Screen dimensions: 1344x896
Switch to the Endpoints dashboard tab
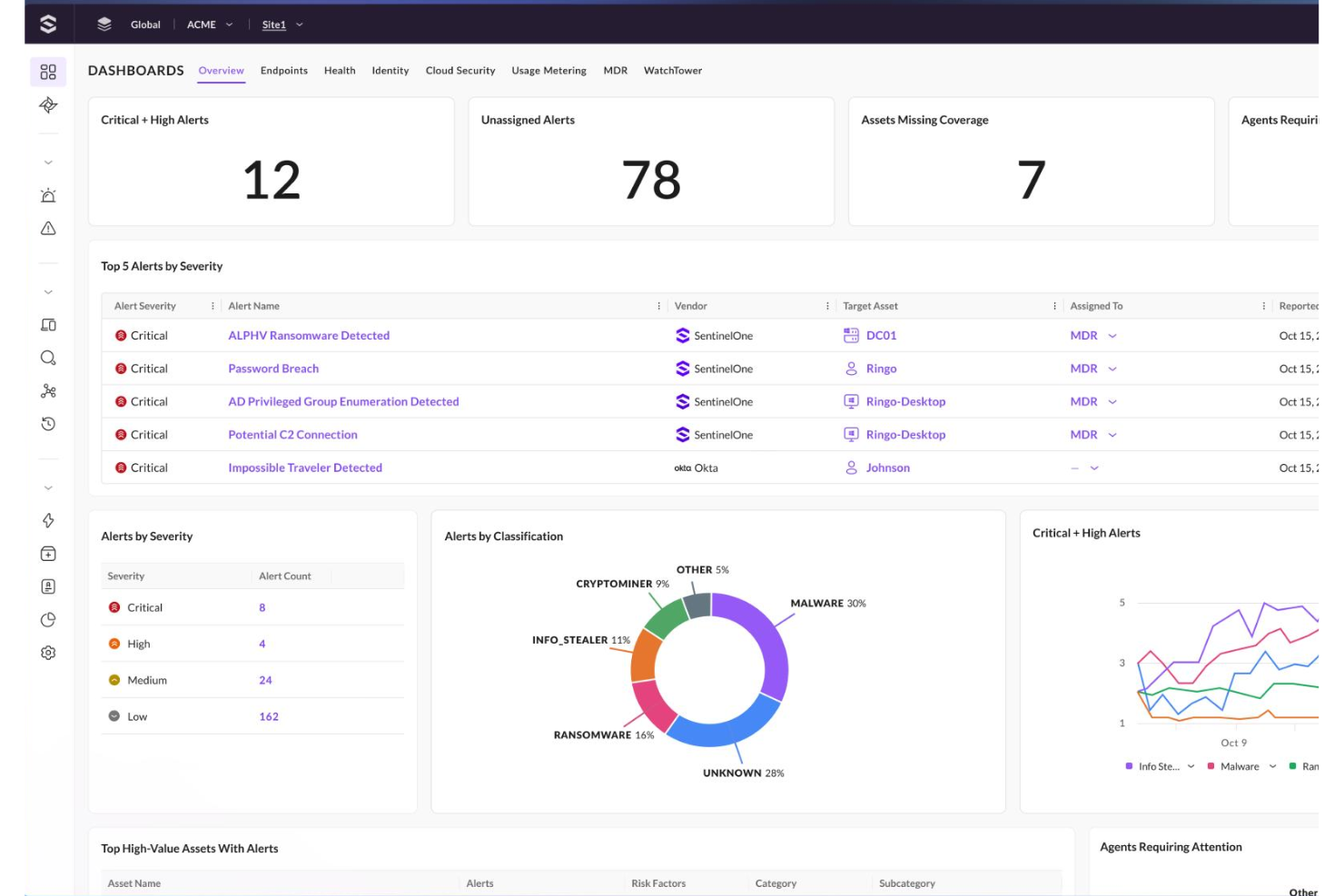(283, 71)
